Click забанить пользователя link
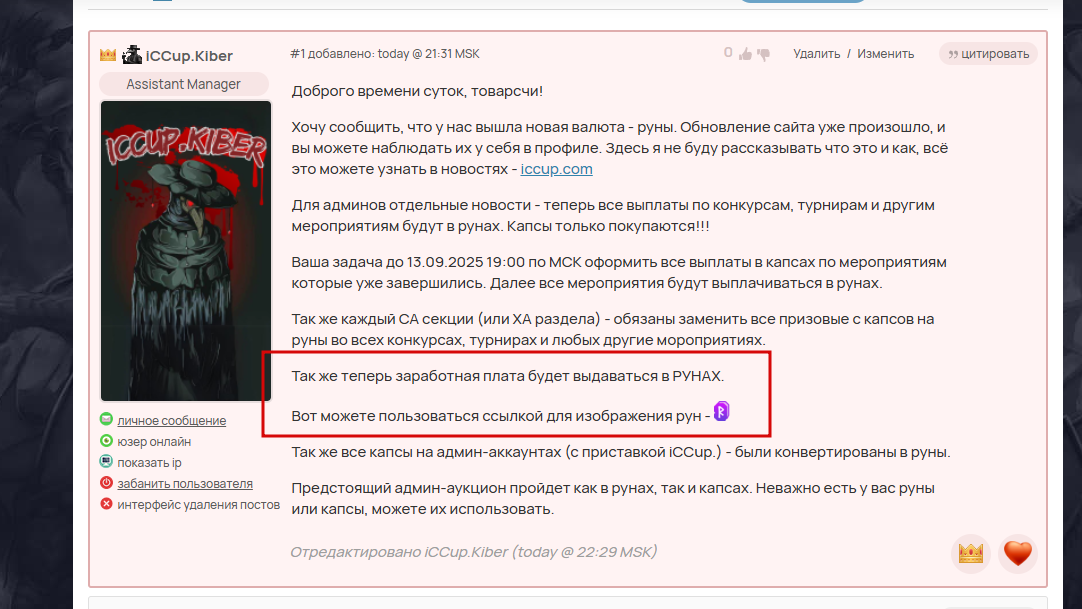Screen dimensions: 1082x609 point(185,483)
